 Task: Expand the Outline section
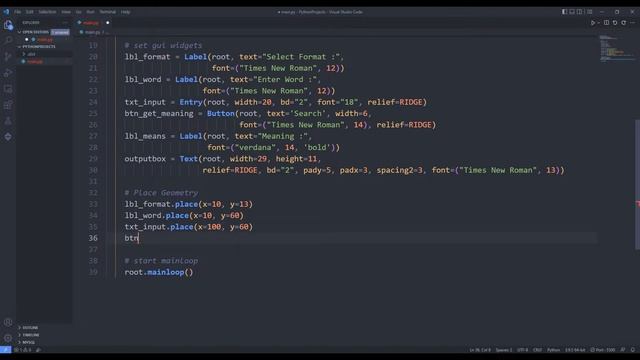click(x=30, y=328)
